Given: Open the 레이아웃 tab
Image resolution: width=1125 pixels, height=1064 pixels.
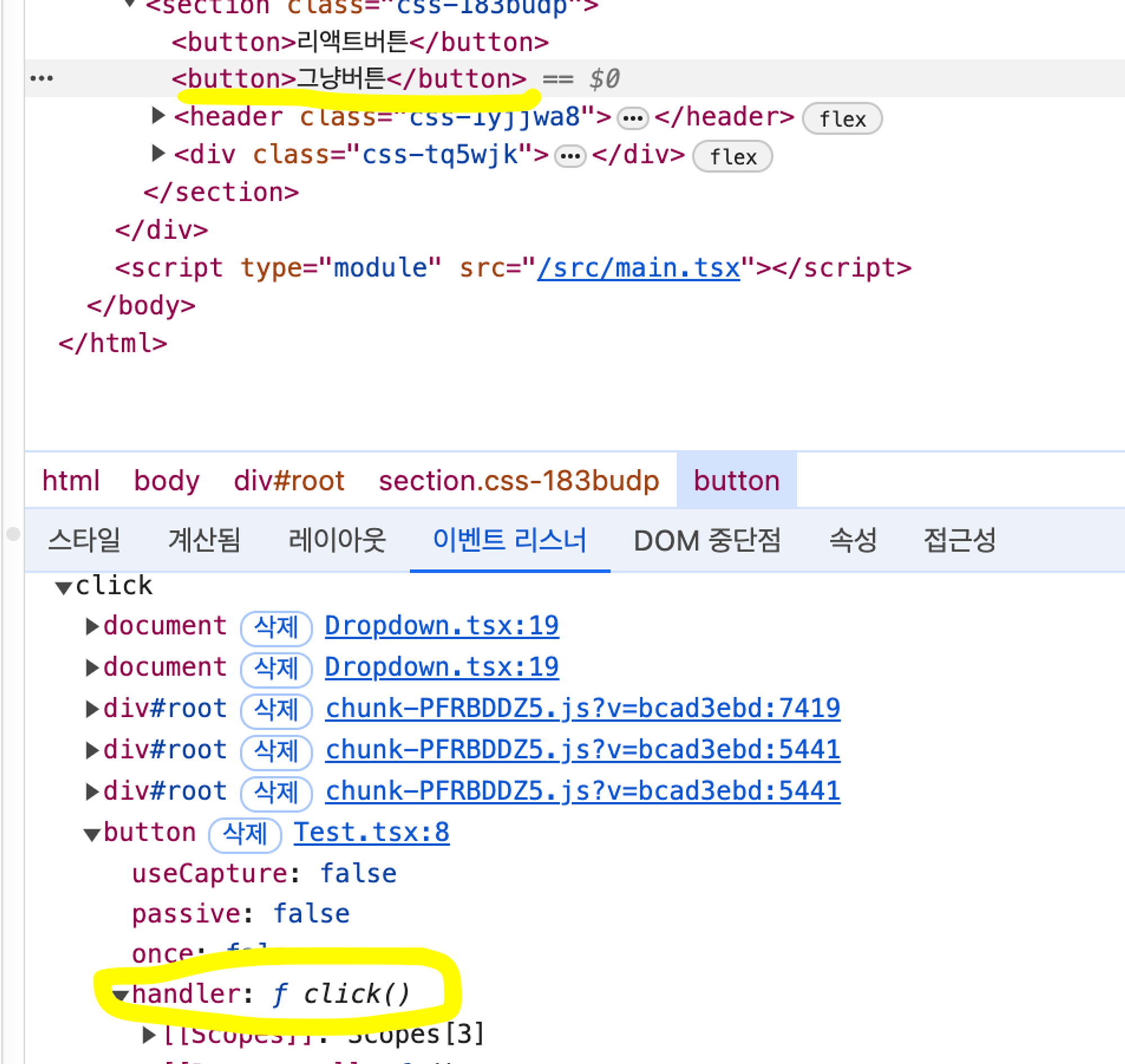Looking at the screenshot, I should point(337,540).
